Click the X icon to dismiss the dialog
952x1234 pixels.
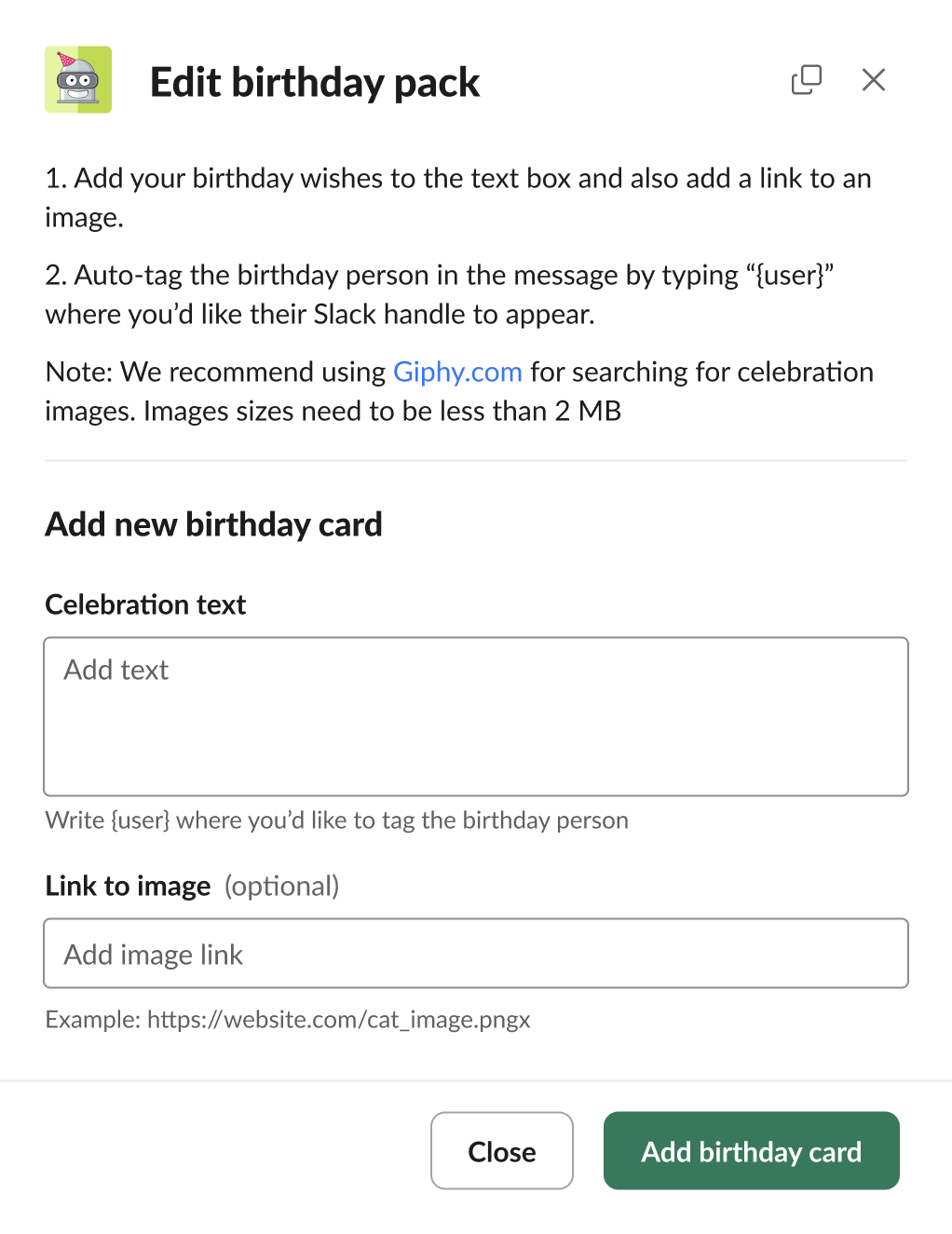(x=873, y=80)
